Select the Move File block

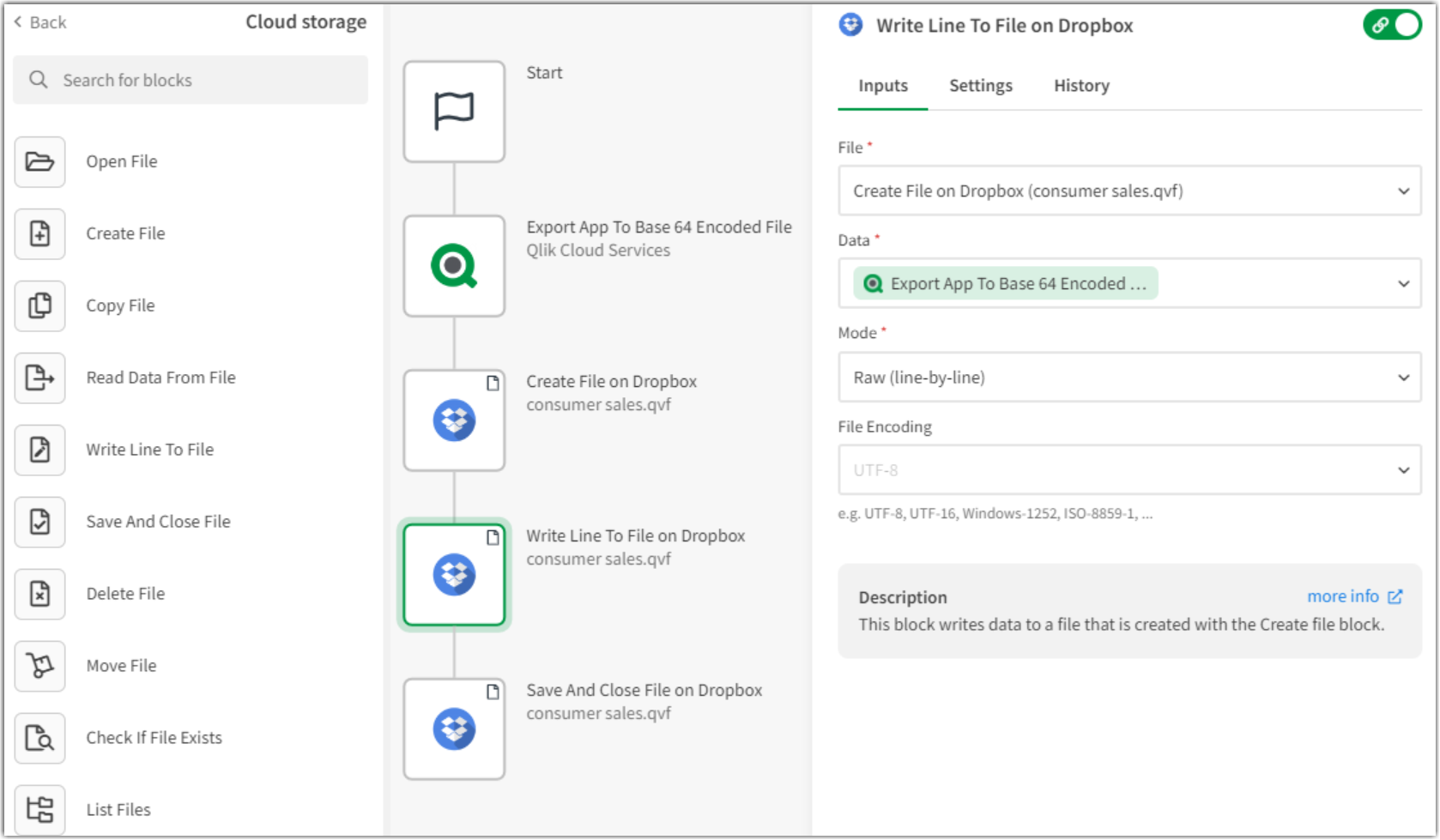click(121, 666)
